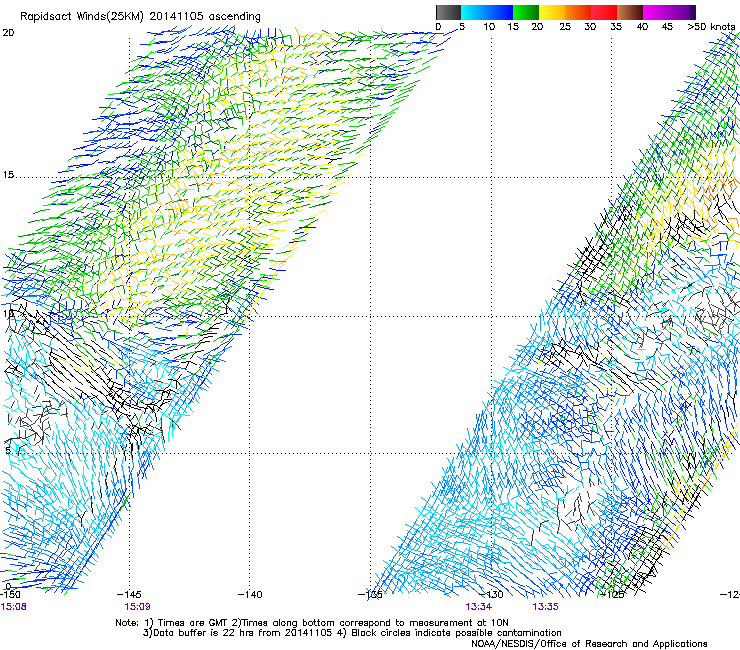Select the magenta-purple 40-50 knots color band
The image size is (740, 650).
pos(669,12)
